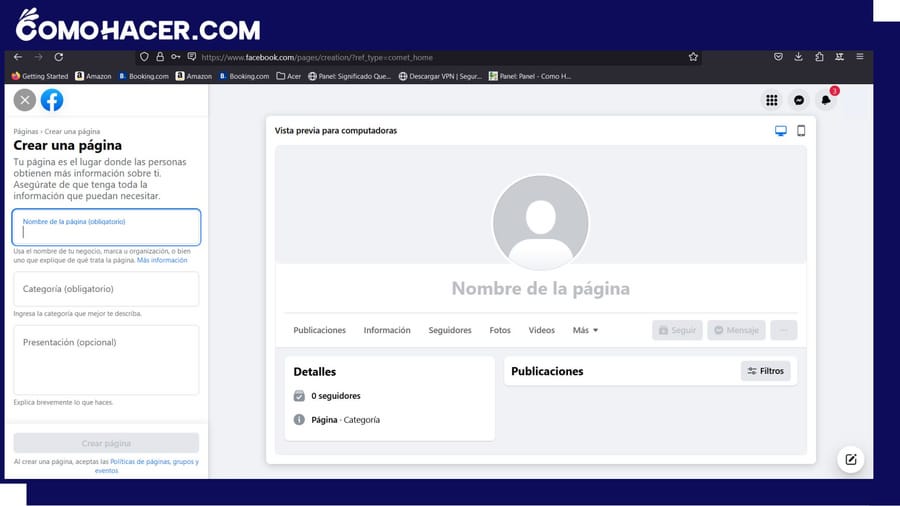The width and height of the screenshot is (900, 506).
Task: Open the first Booking.com bookmark
Action: [143, 76]
